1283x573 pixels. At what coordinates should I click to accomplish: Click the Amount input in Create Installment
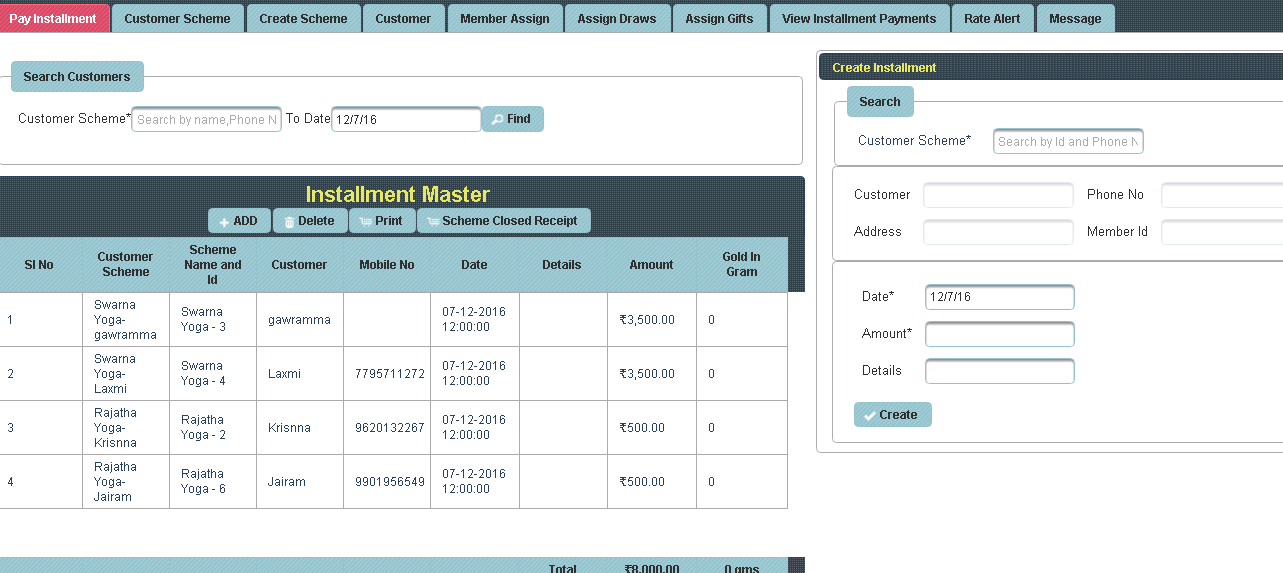[999, 334]
